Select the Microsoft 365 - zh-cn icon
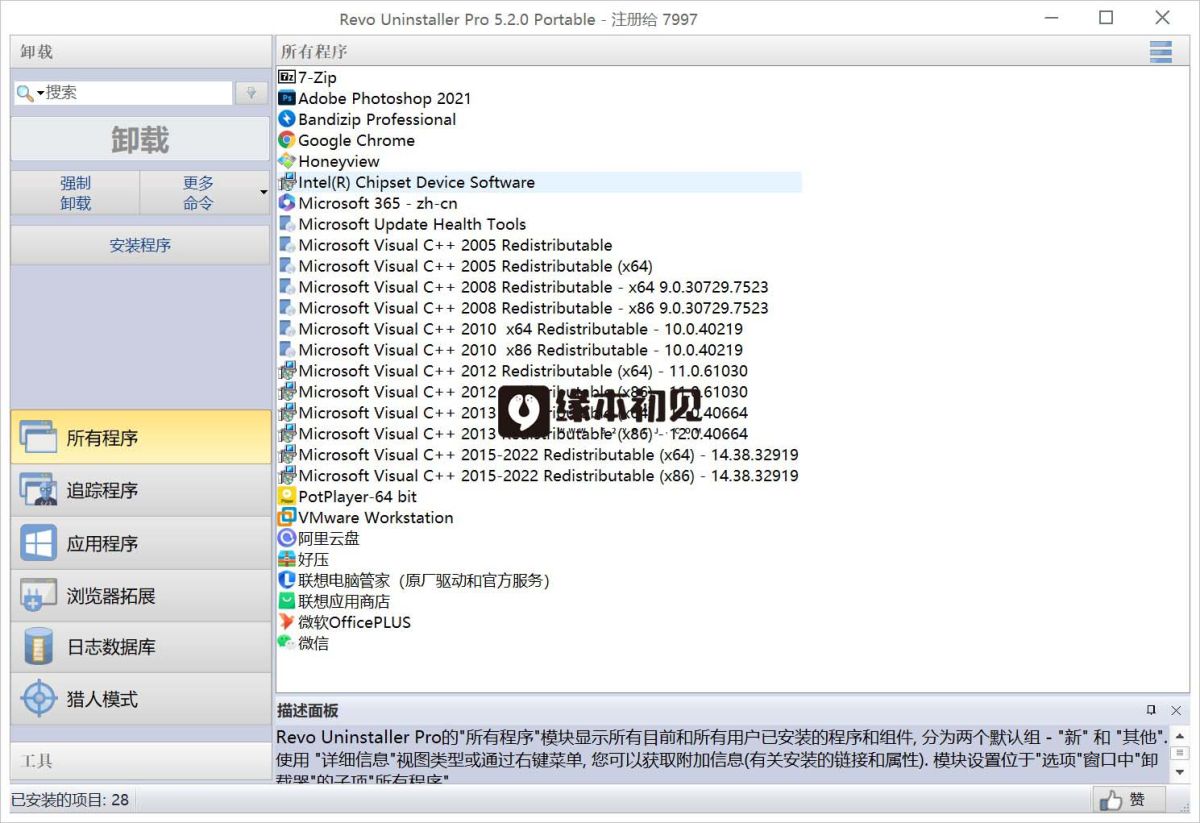Screen dimensions: 1200x823 287,203
